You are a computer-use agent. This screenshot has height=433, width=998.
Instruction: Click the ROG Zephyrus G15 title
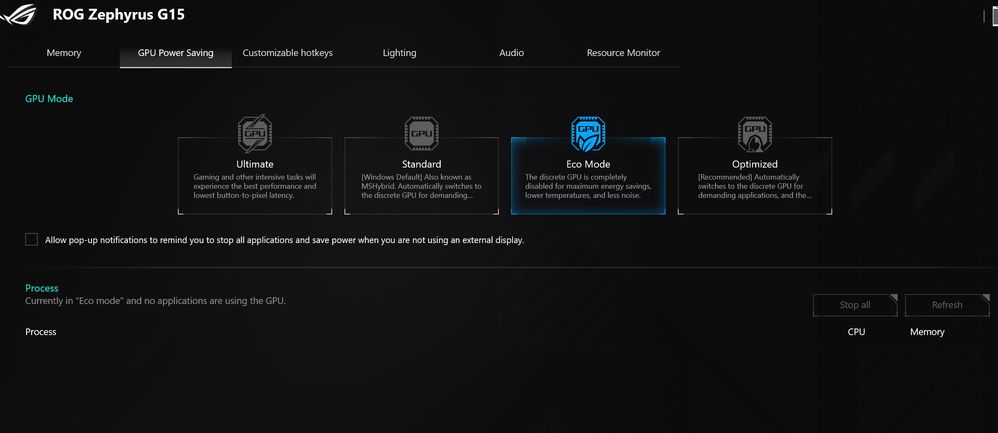pos(118,14)
